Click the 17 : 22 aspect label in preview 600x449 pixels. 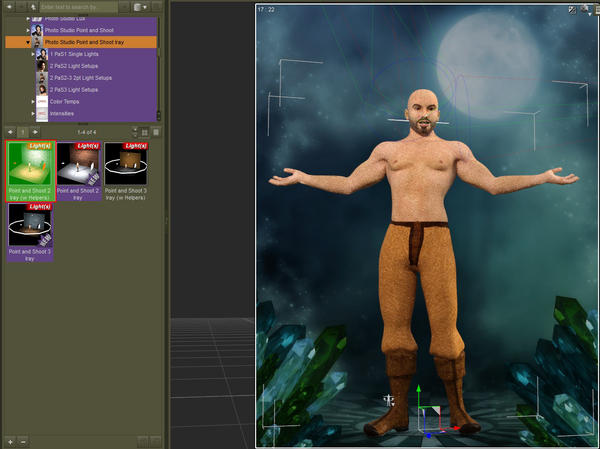266,10
